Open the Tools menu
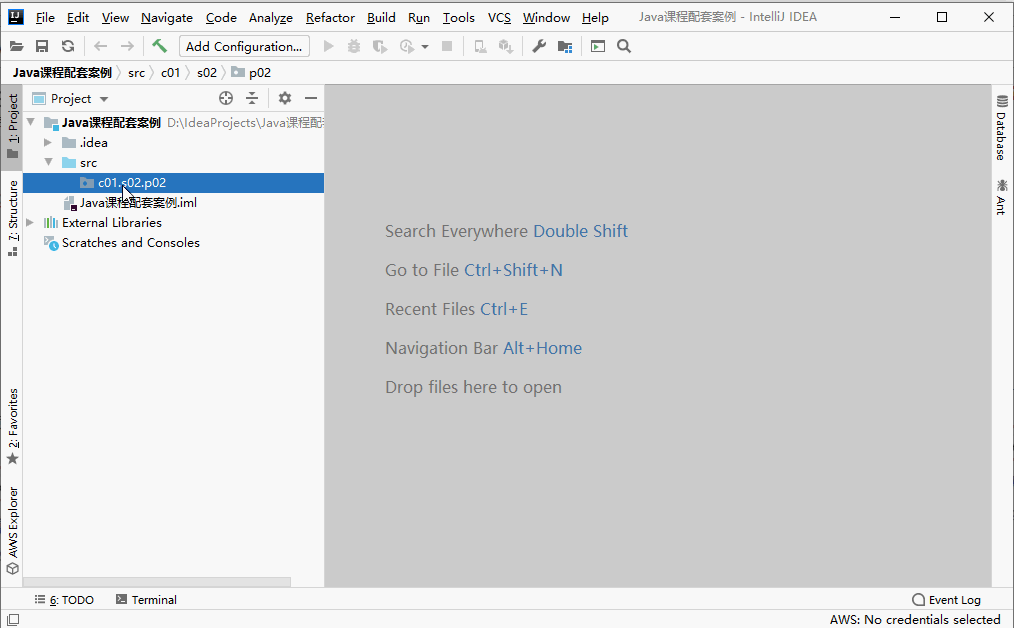This screenshot has height=628, width=1014. point(458,17)
